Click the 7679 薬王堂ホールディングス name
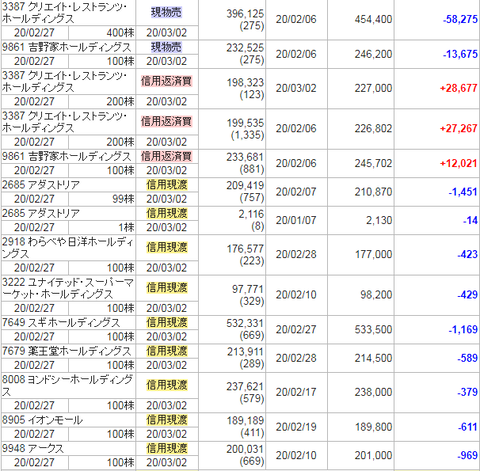 [x=66, y=351]
